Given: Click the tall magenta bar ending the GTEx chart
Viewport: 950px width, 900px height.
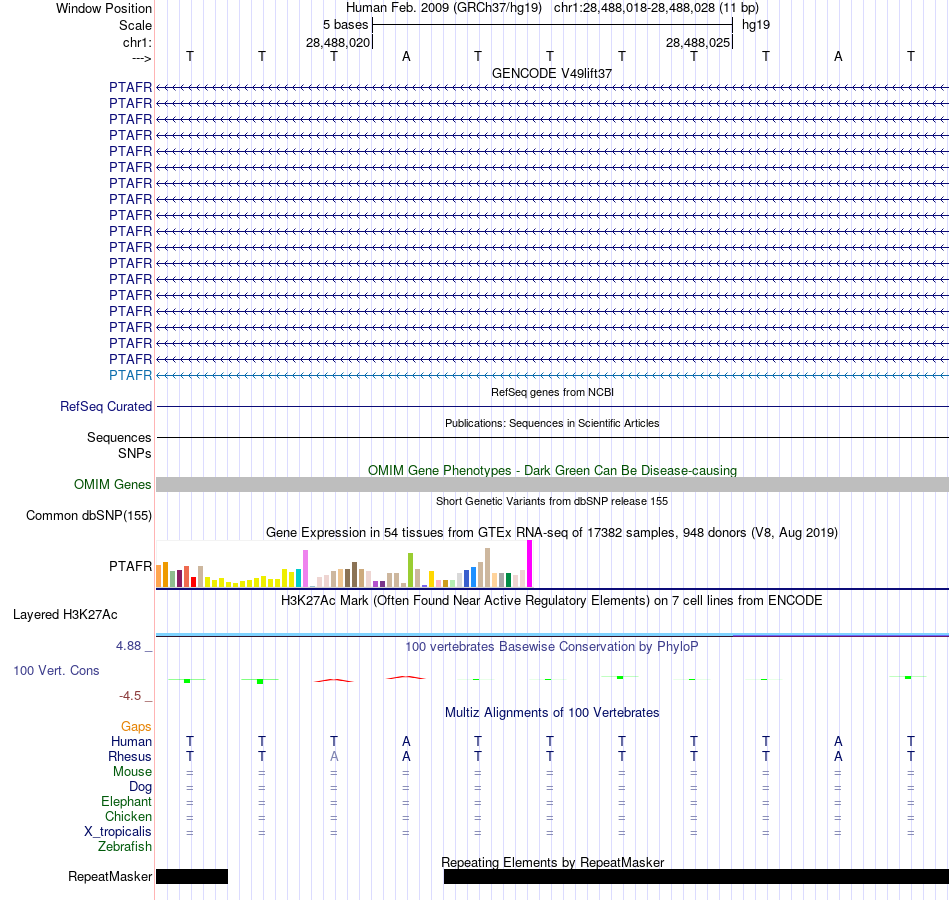Looking at the screenshot, I should coord(530,564).
